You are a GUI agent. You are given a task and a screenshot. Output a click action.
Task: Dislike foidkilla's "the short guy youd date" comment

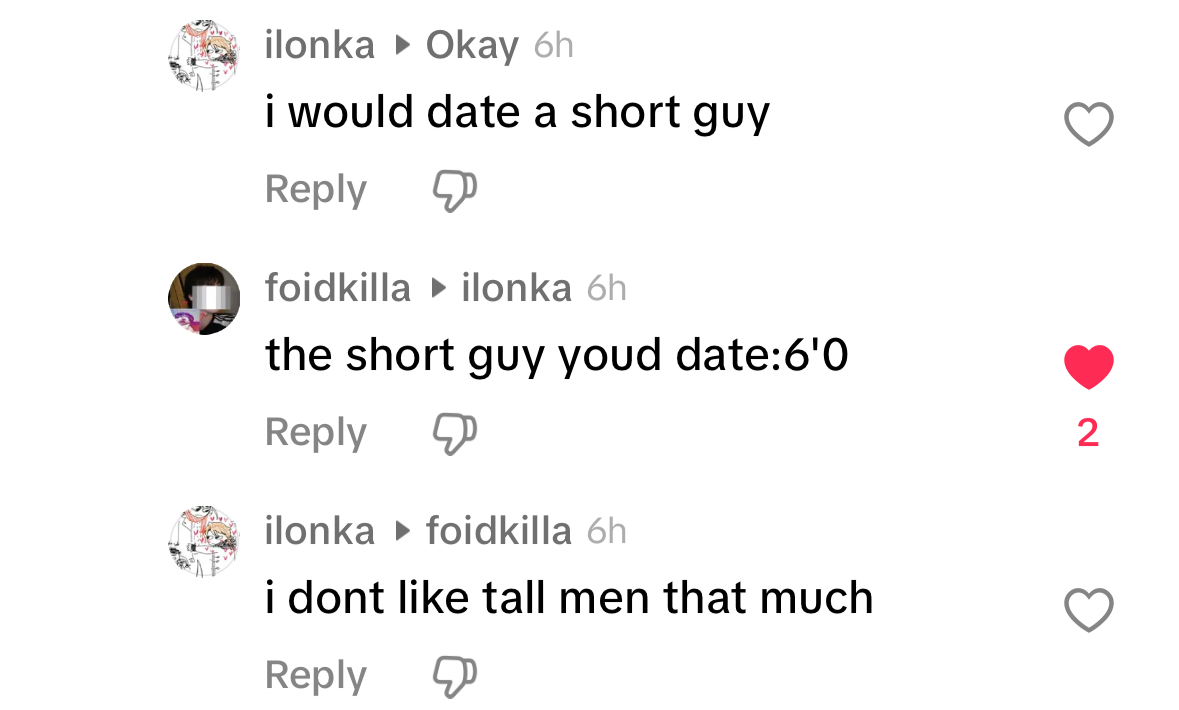point(455,433)
